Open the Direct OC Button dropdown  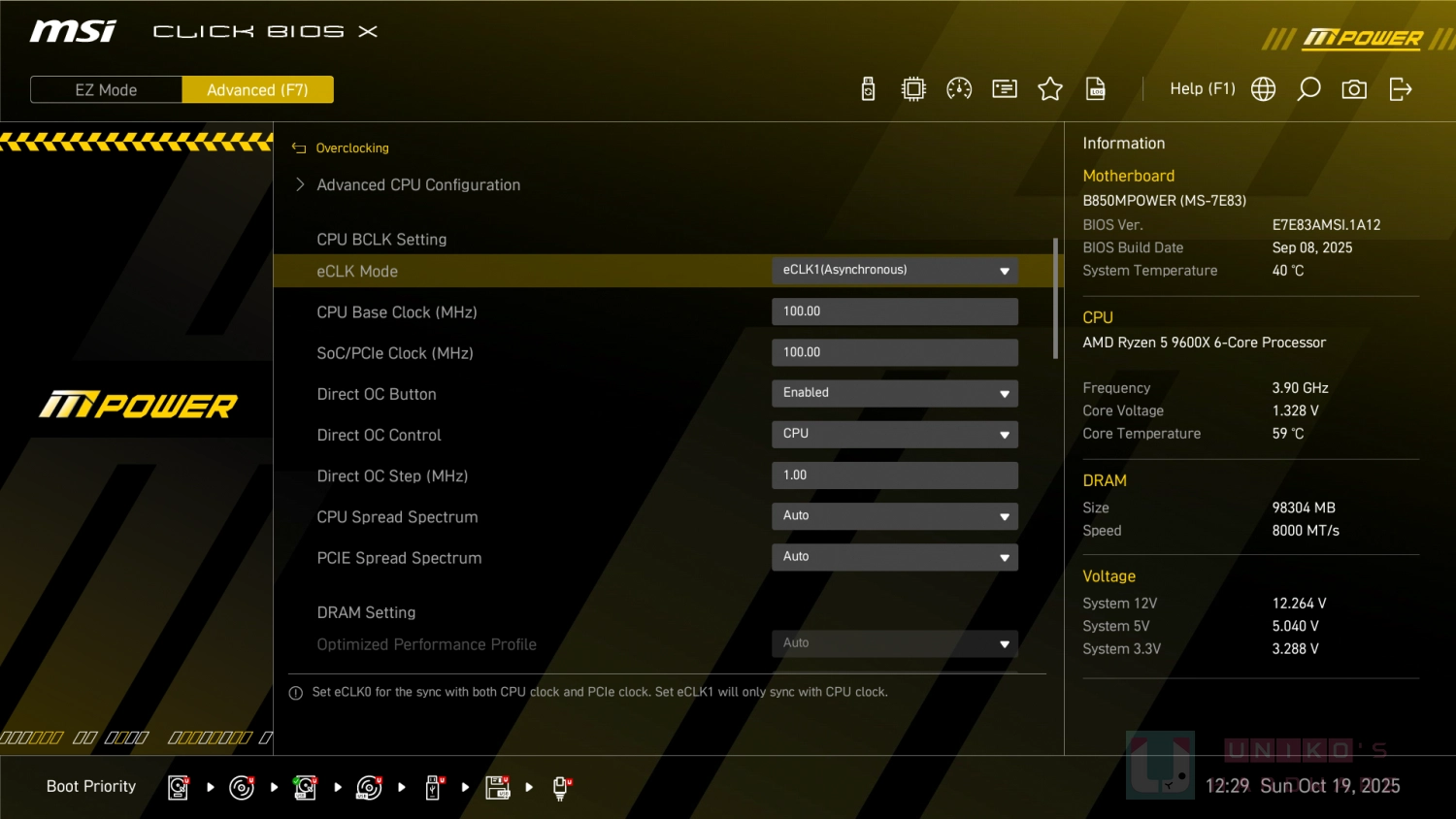click(894, 393)
